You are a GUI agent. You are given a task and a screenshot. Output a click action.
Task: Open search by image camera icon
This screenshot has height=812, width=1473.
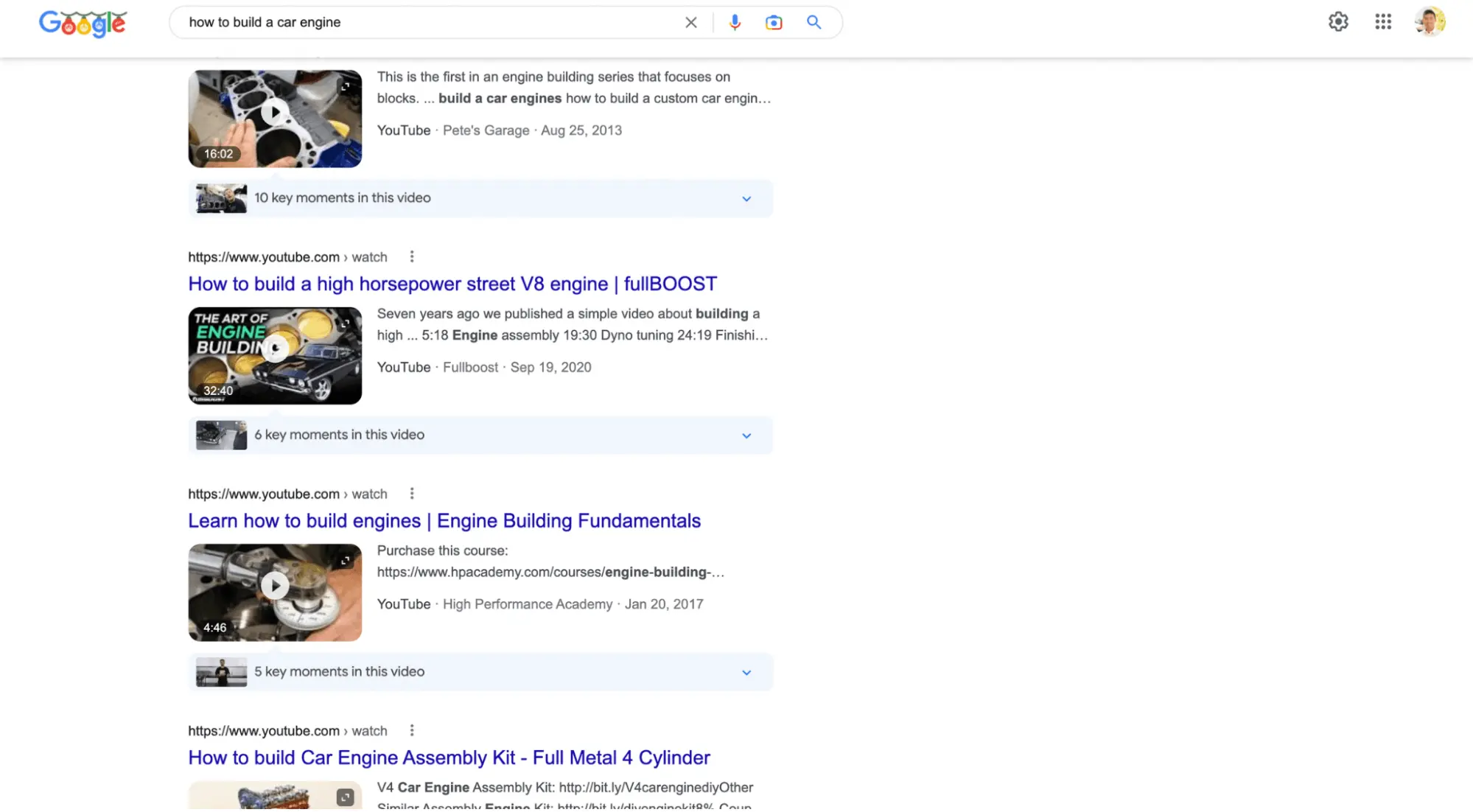point(773,23)
